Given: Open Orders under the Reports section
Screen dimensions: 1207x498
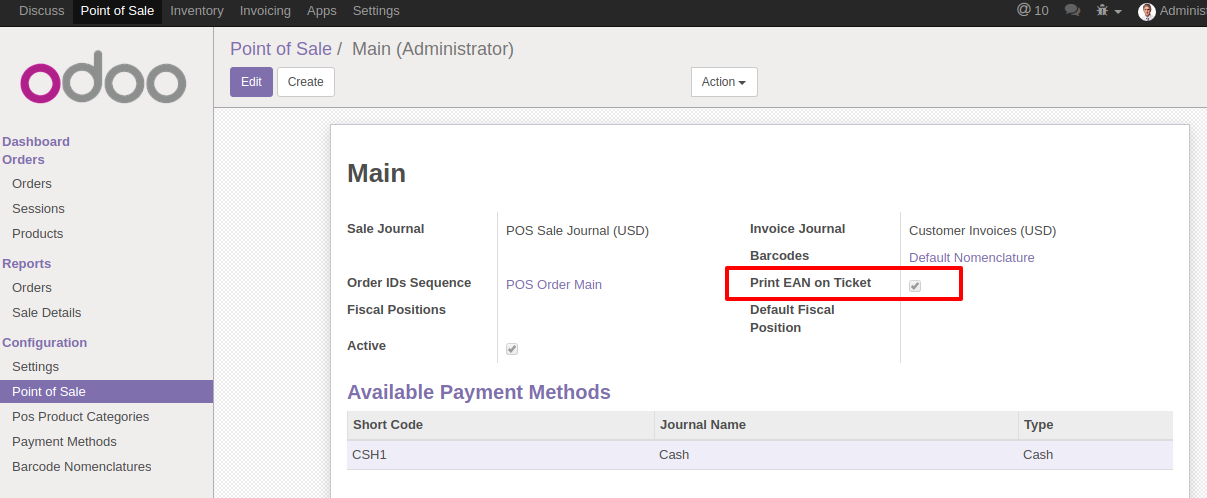Looking at the screenshot, I should tap(32, 288).
